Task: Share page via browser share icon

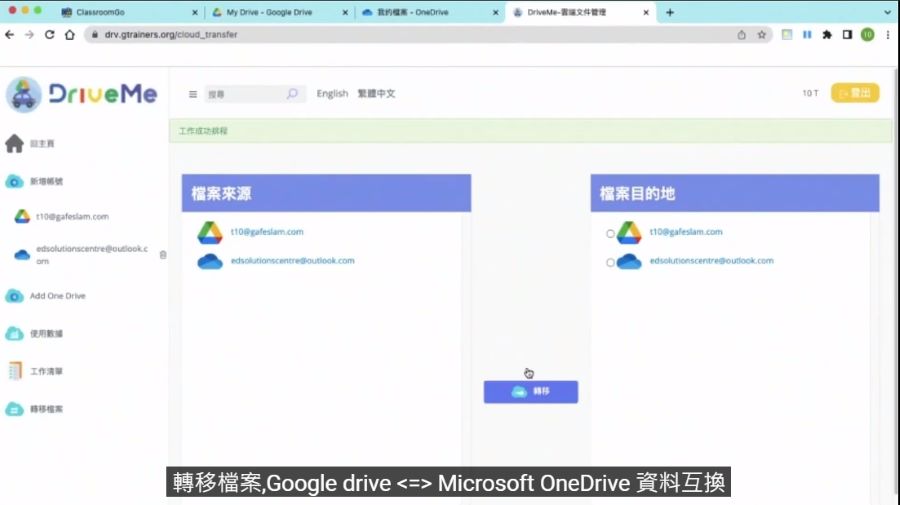Action: pyautogui.click(x=742, y=35)
